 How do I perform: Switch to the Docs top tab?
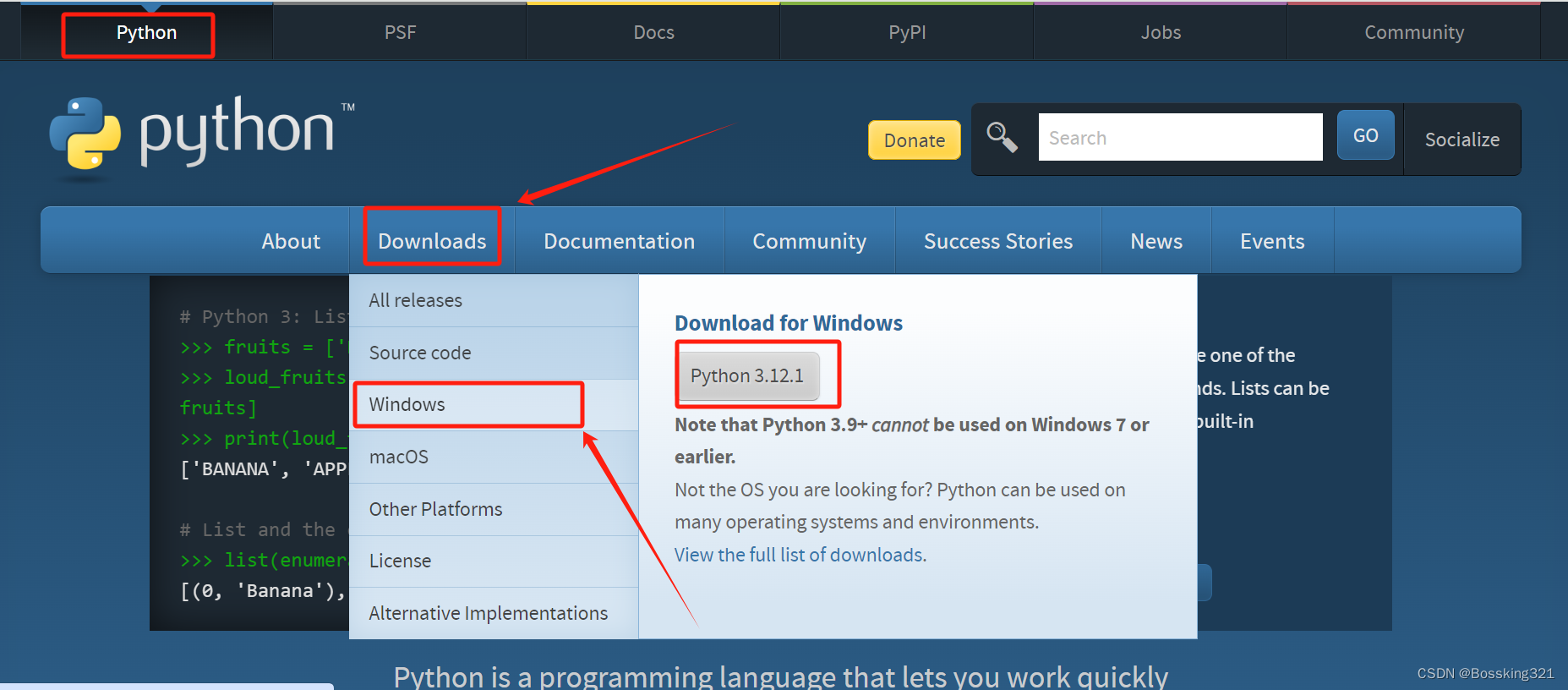(x=653, y=32)
